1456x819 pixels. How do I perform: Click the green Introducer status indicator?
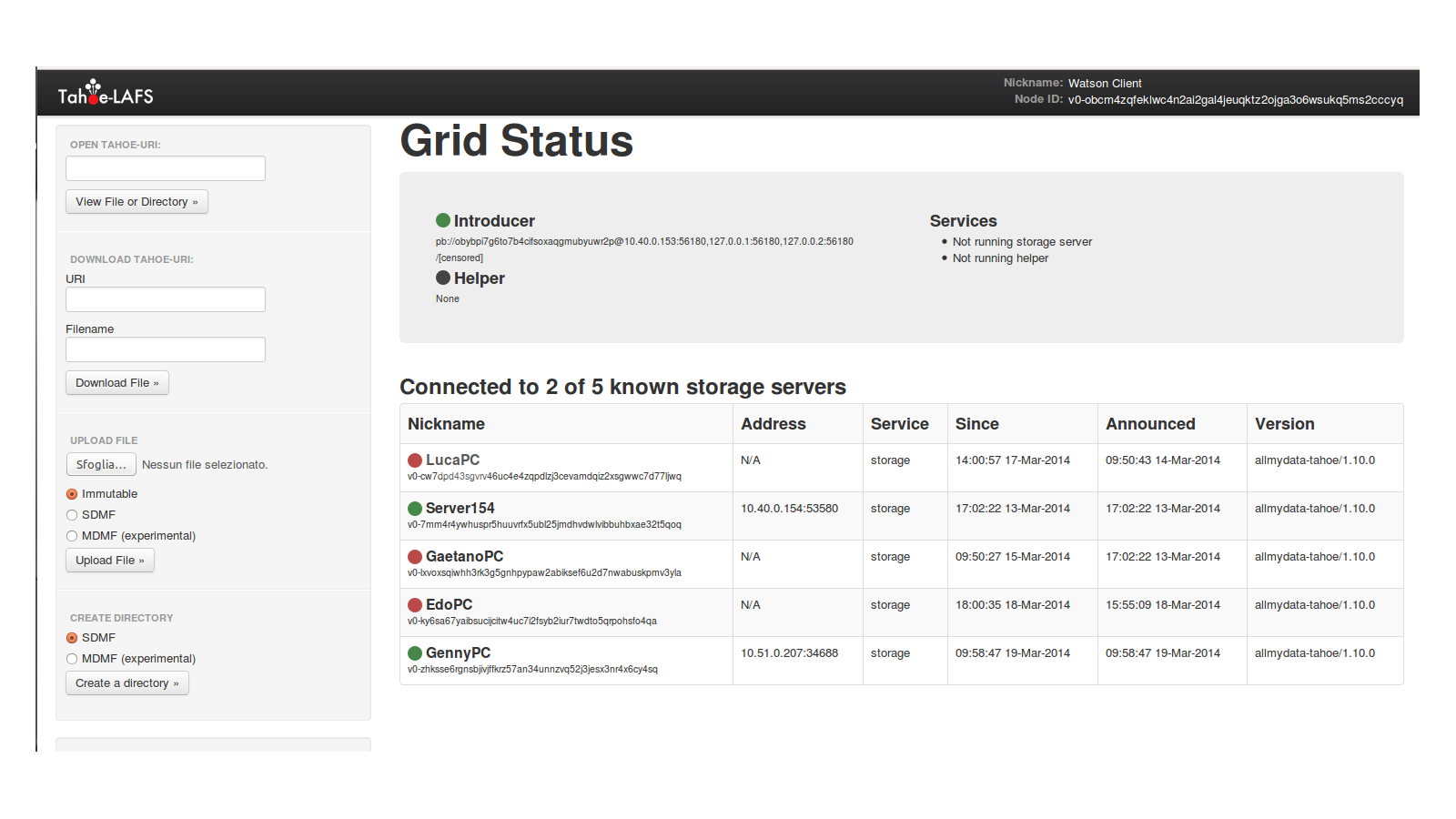(443, 220)
